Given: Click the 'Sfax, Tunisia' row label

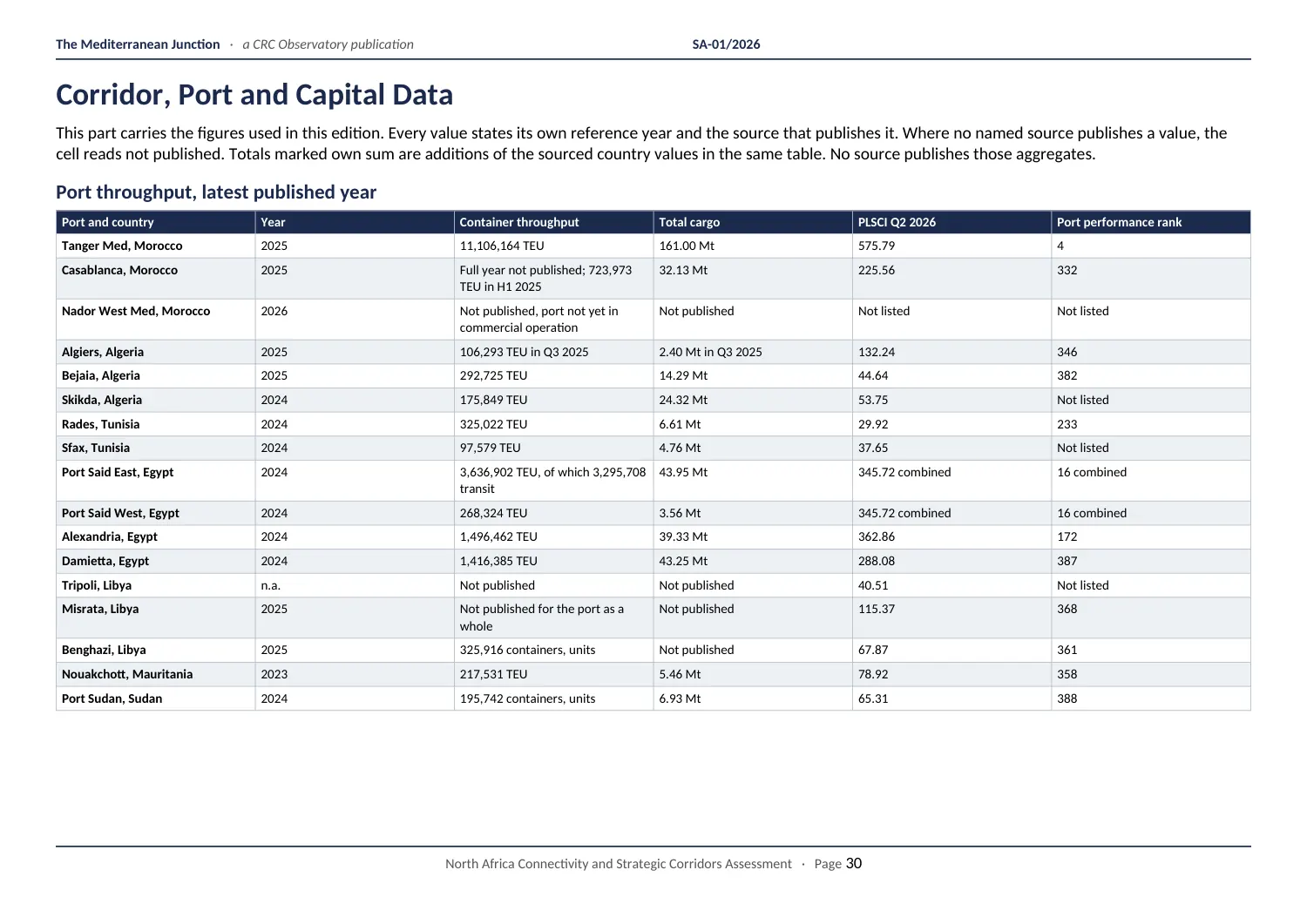Looking at the screenshot, I should (x=96, y=448).
